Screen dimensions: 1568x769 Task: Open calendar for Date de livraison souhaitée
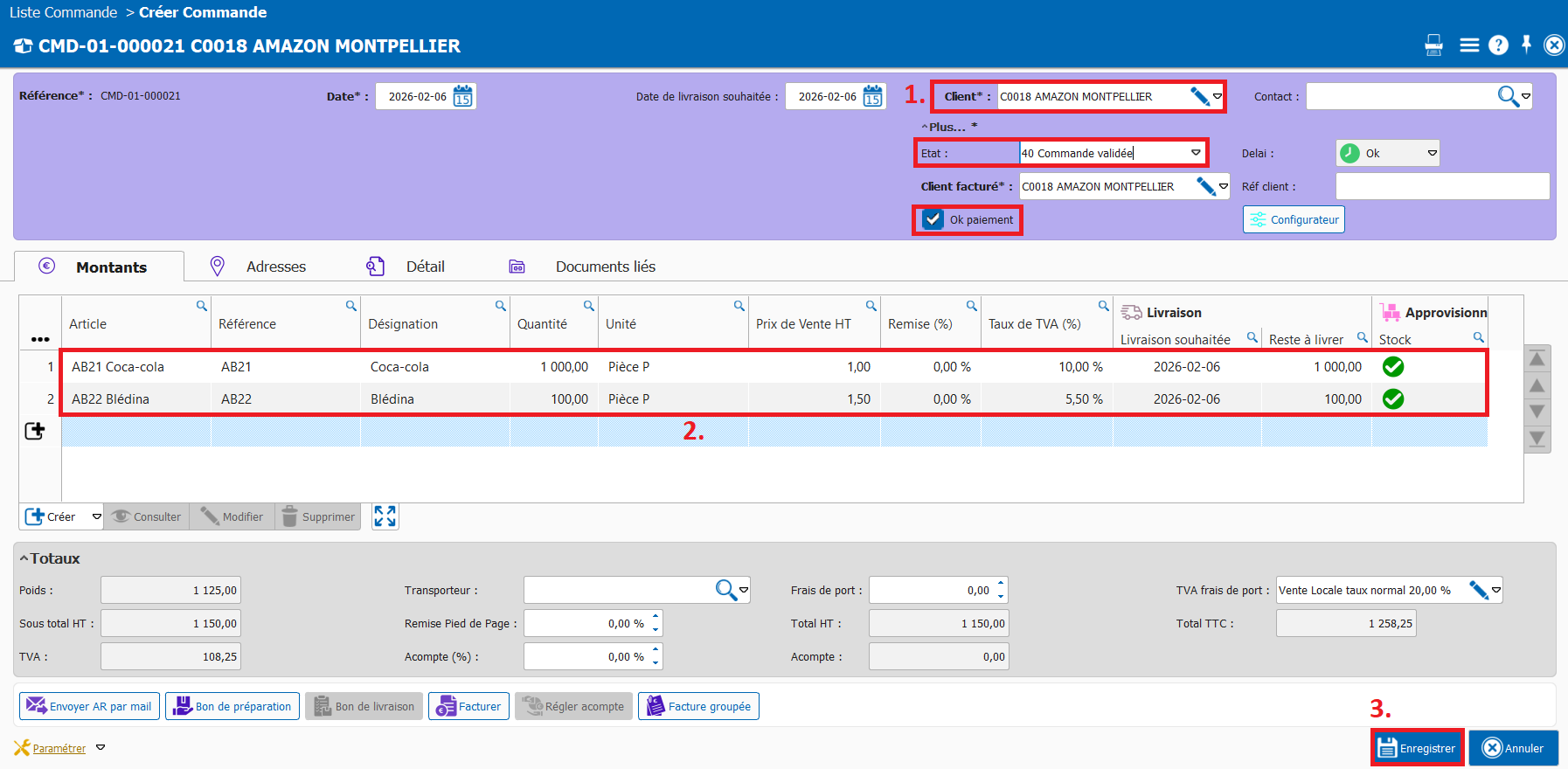pyautogui.click(x=872, y=96)
